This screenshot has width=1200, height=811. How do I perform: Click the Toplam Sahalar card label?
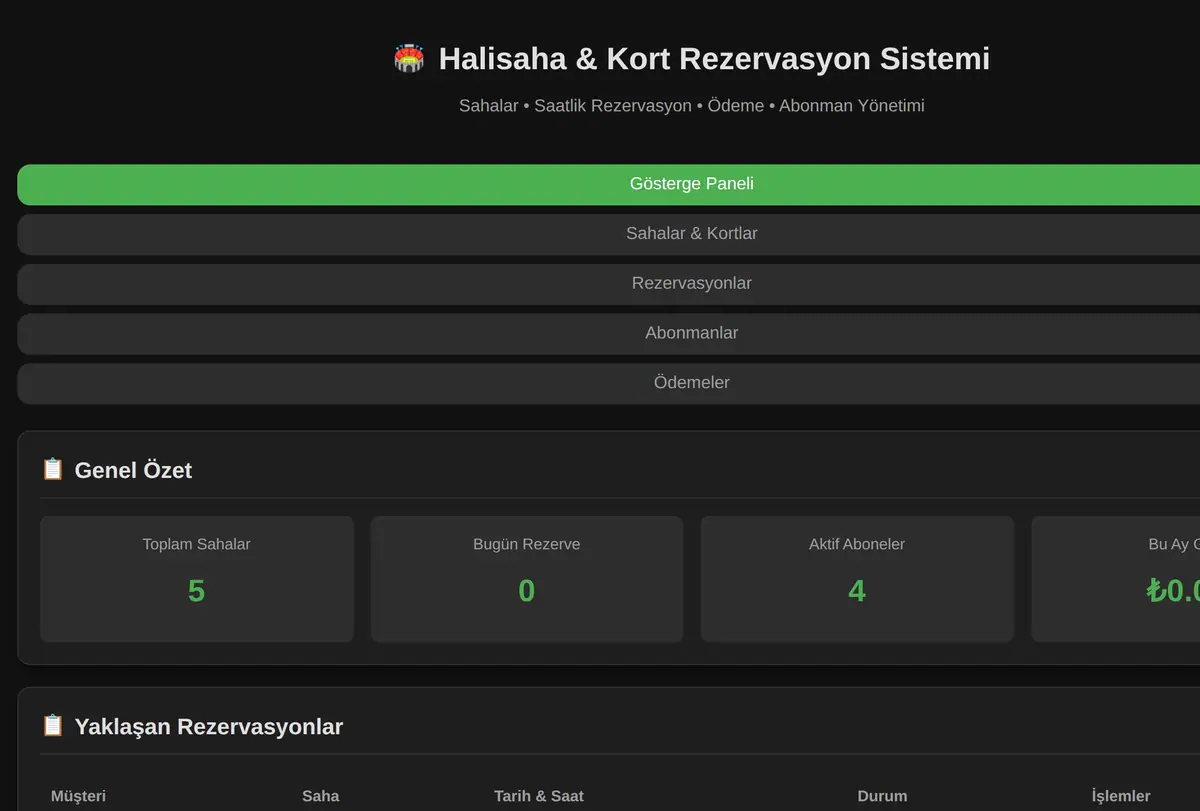(196, 544)
